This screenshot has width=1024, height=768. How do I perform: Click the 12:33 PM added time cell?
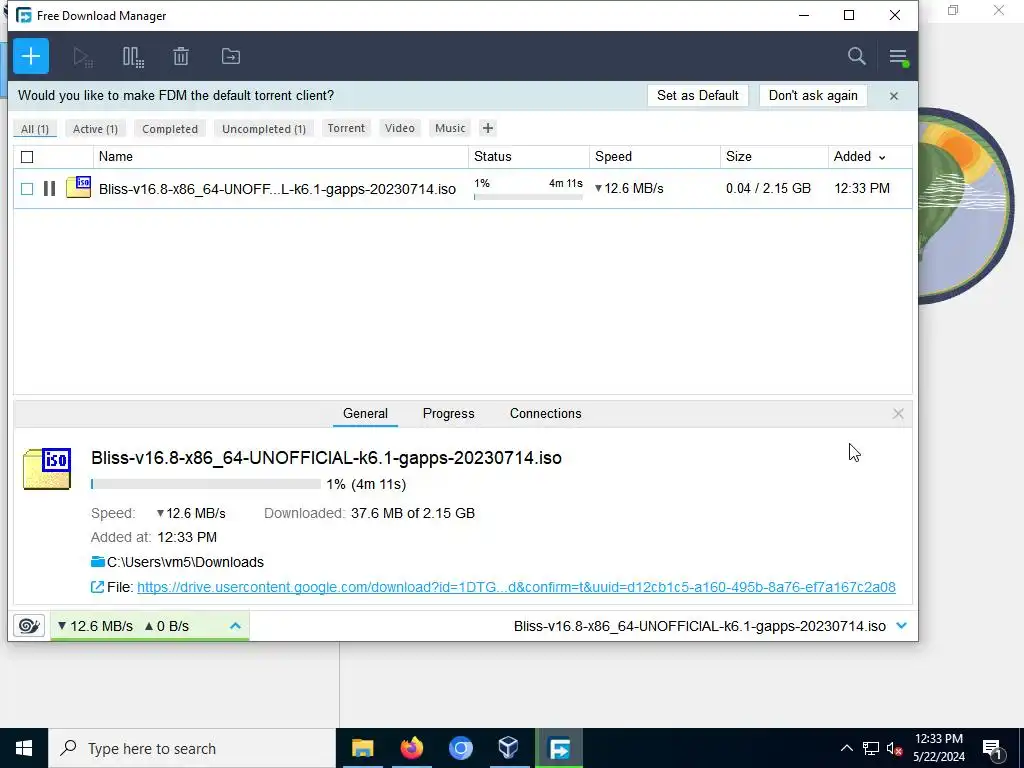point(862,189)
